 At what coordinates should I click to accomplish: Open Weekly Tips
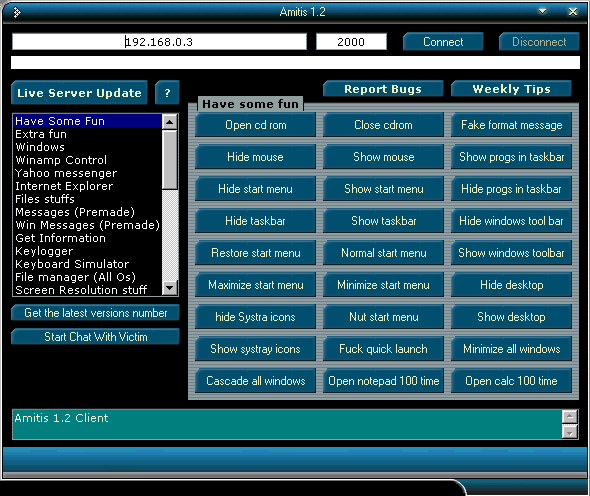(511, 89)
